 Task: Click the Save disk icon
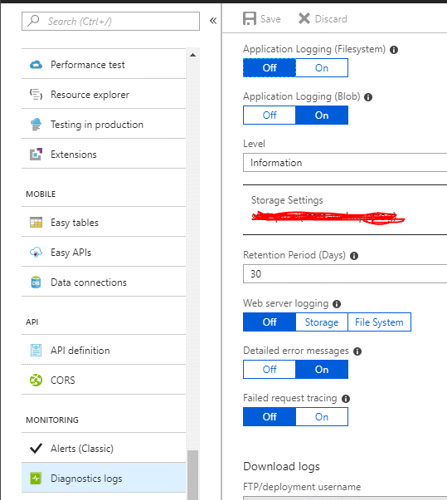click(249, 19)
